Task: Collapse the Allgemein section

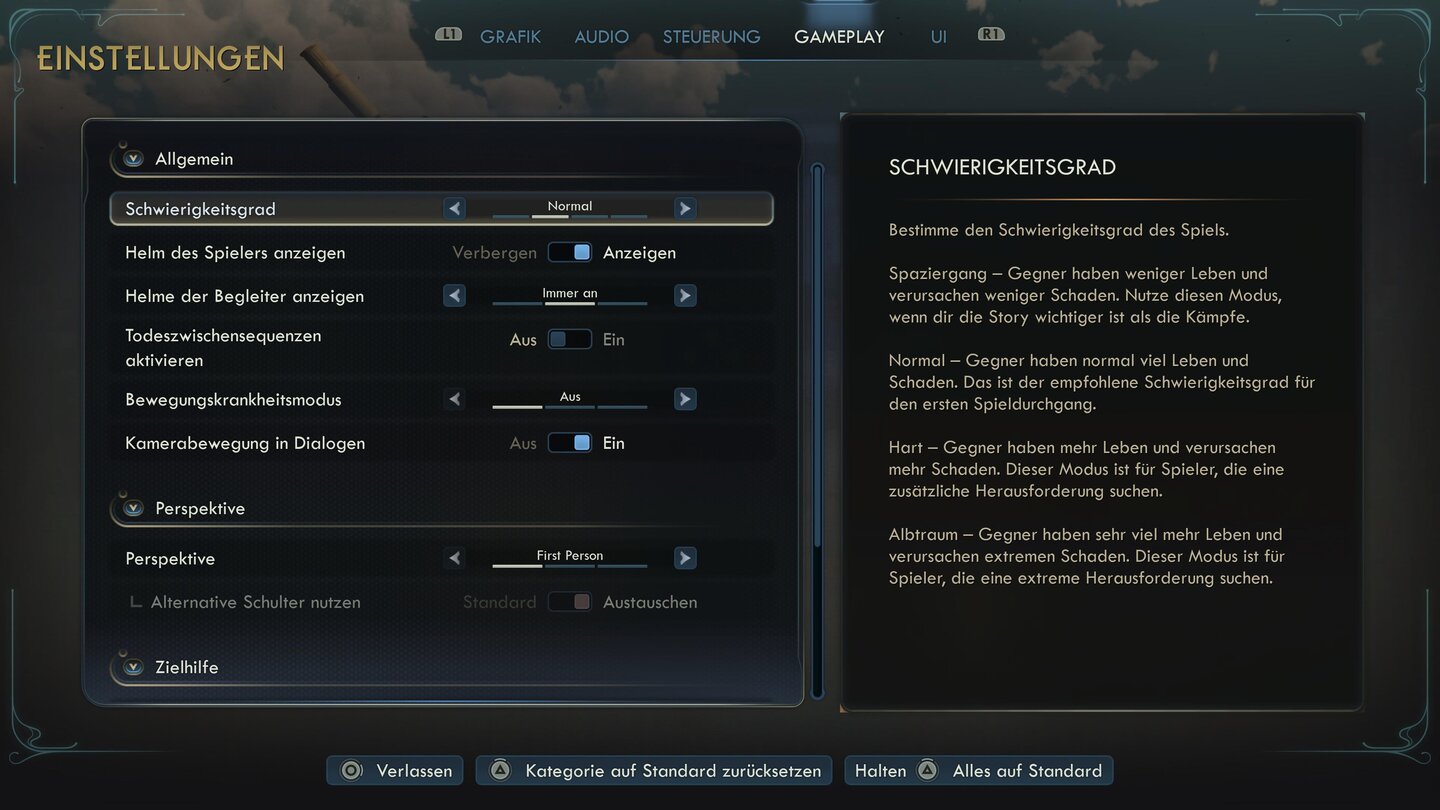Action: 133,159
